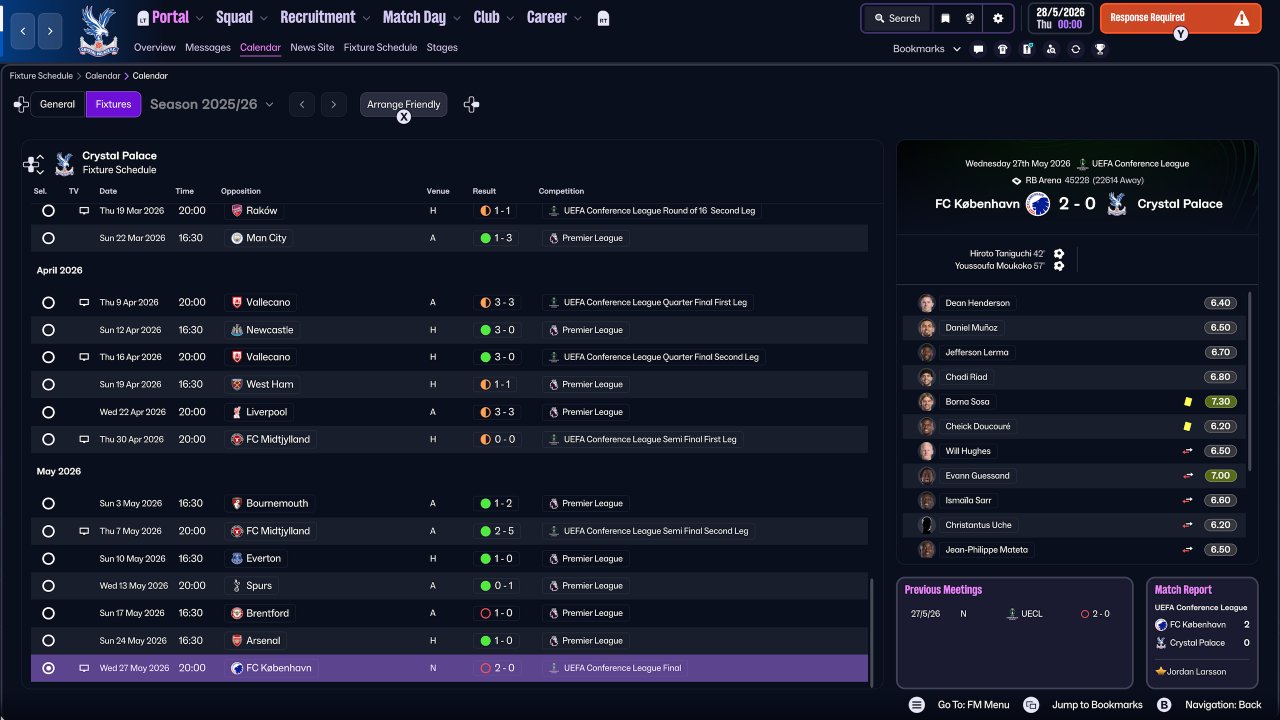
Task: Click the shirt icon in bookmarks bar
Action: [1003, 49]
